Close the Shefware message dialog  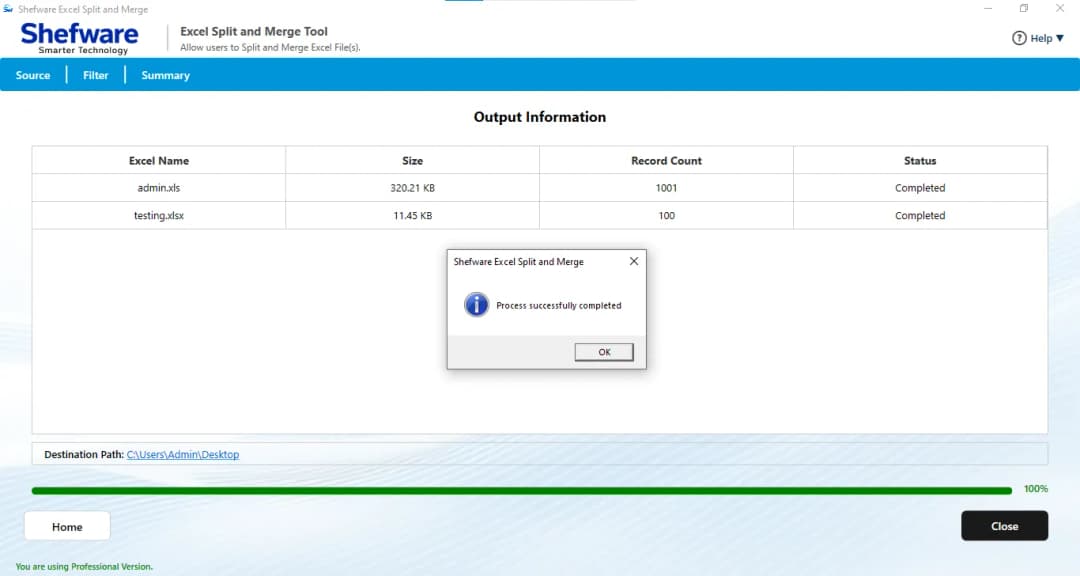pyautogui.click(x=634, y=261)
